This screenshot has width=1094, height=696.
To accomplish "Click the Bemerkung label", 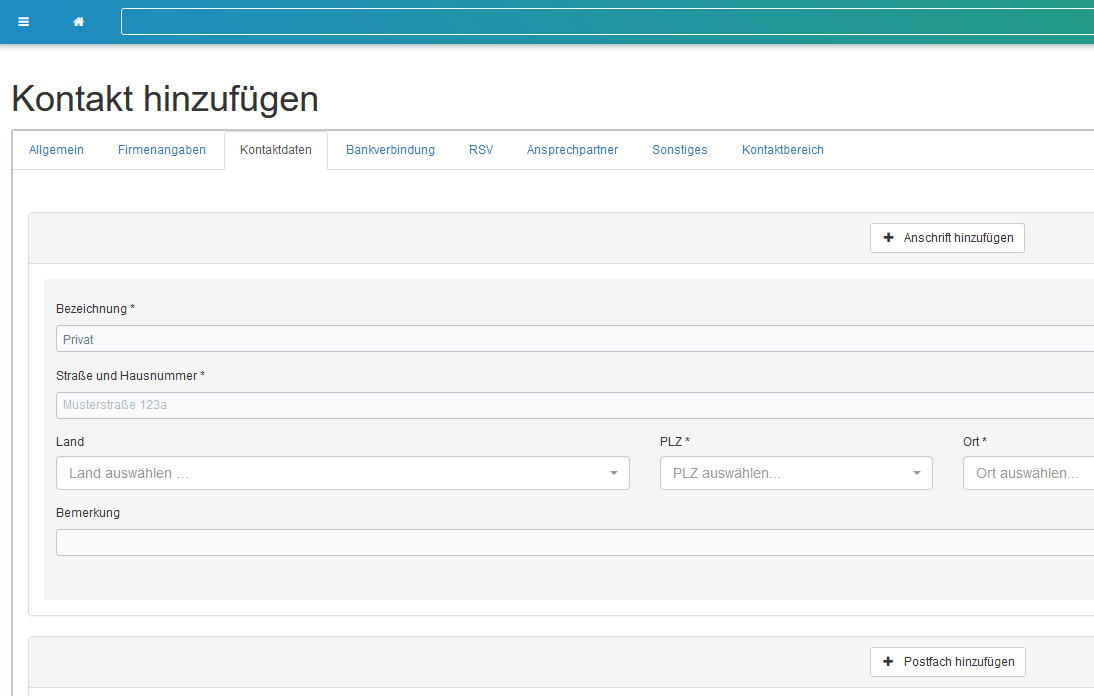I will click(88, 513).
